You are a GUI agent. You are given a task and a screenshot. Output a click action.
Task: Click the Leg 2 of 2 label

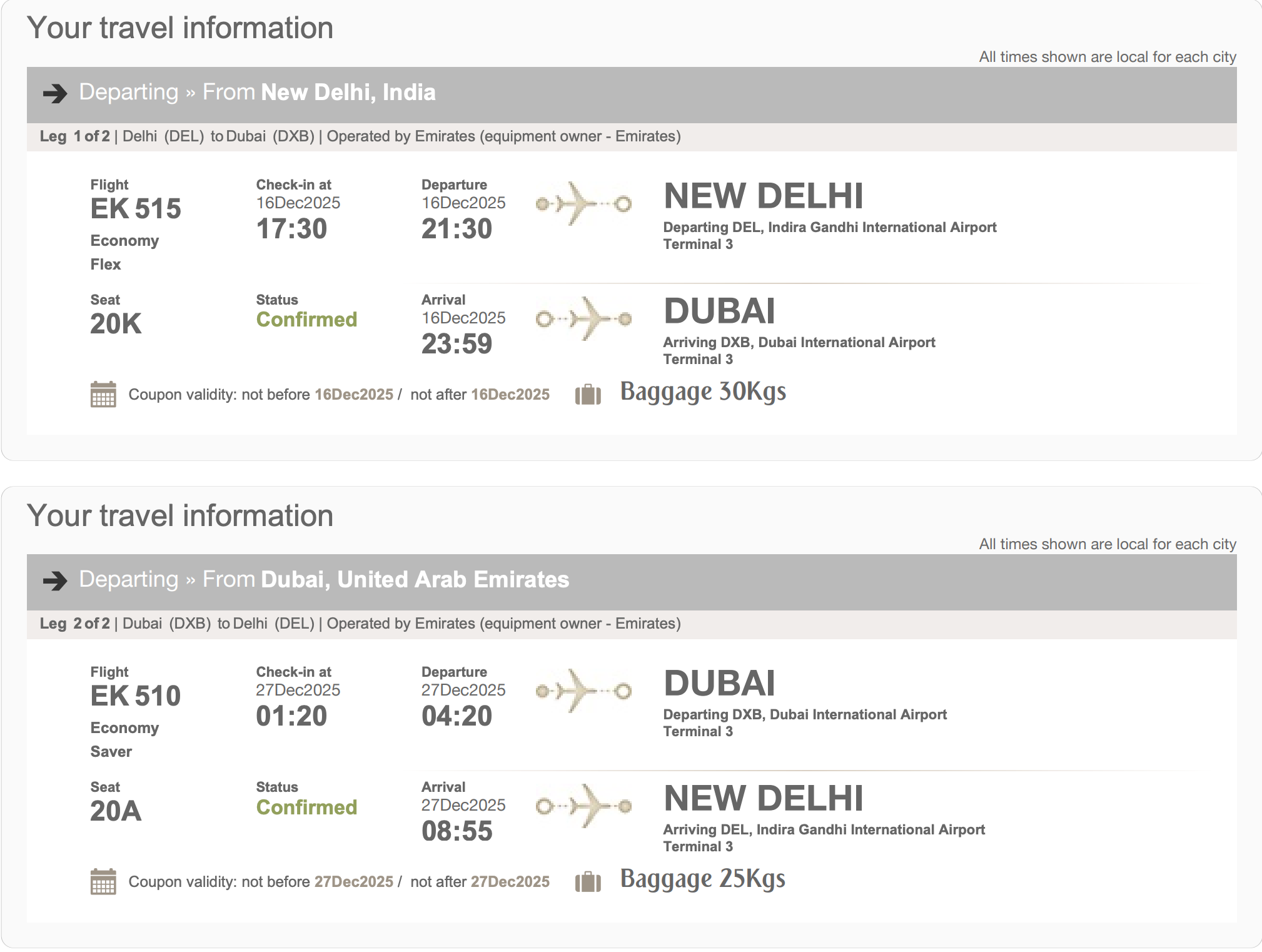[74, 624]
